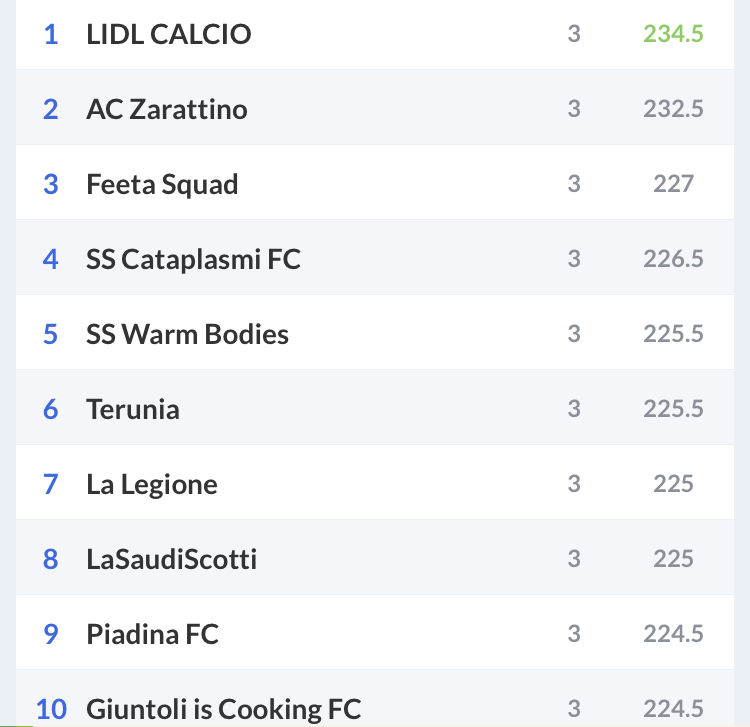The height and width of the screenshot is (727, 750).
Task: Click the 226.5 score value
Action: [x=673, y=259]
